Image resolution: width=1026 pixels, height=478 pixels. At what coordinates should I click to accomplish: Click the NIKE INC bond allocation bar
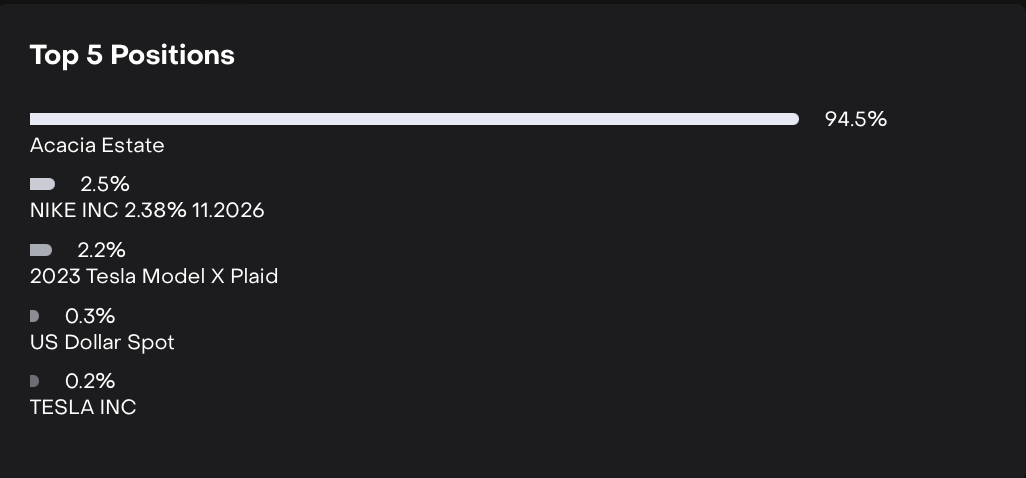click(42, 184)
